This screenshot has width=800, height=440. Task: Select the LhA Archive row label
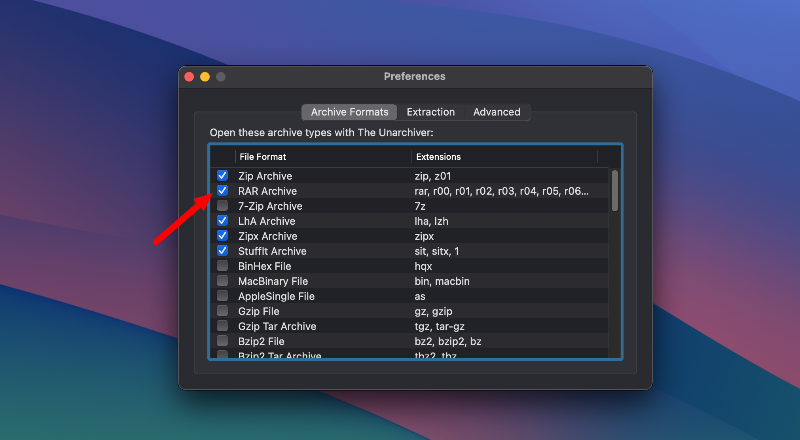[267, 221]
